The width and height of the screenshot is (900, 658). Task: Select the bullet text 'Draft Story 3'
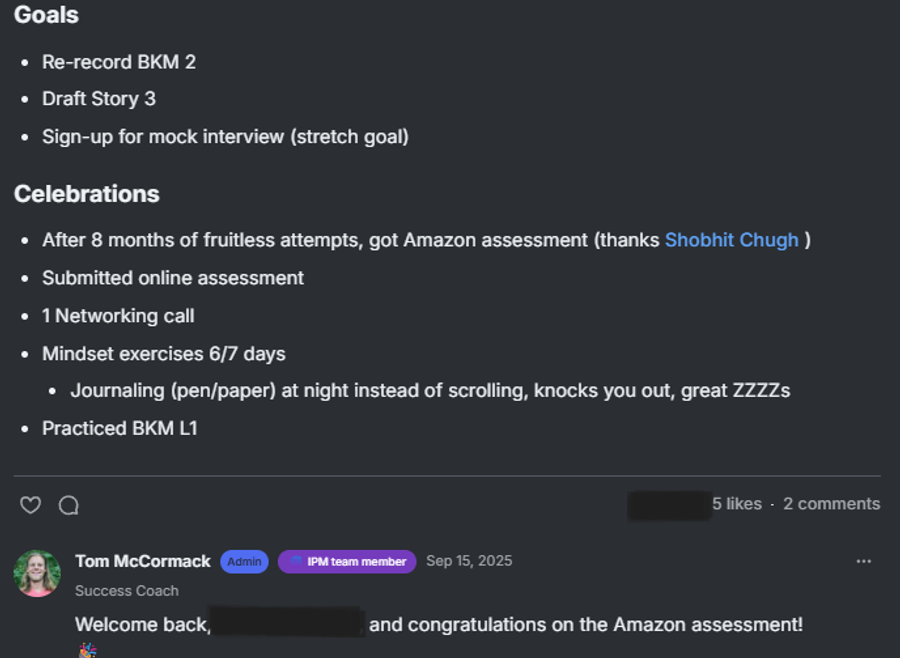[x=98, y=99]
